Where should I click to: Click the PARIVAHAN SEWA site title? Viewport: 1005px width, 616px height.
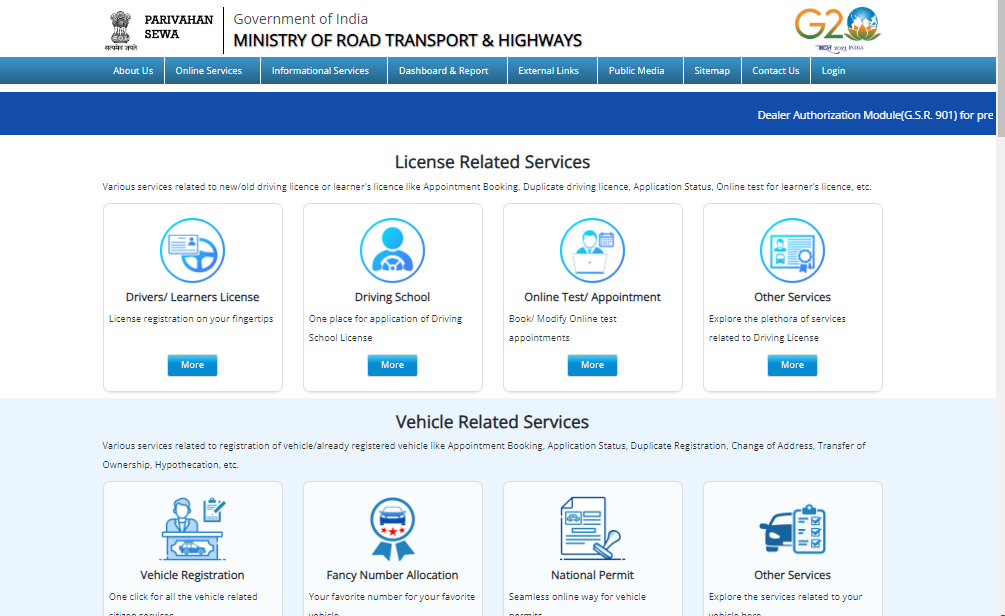point(179,27)
